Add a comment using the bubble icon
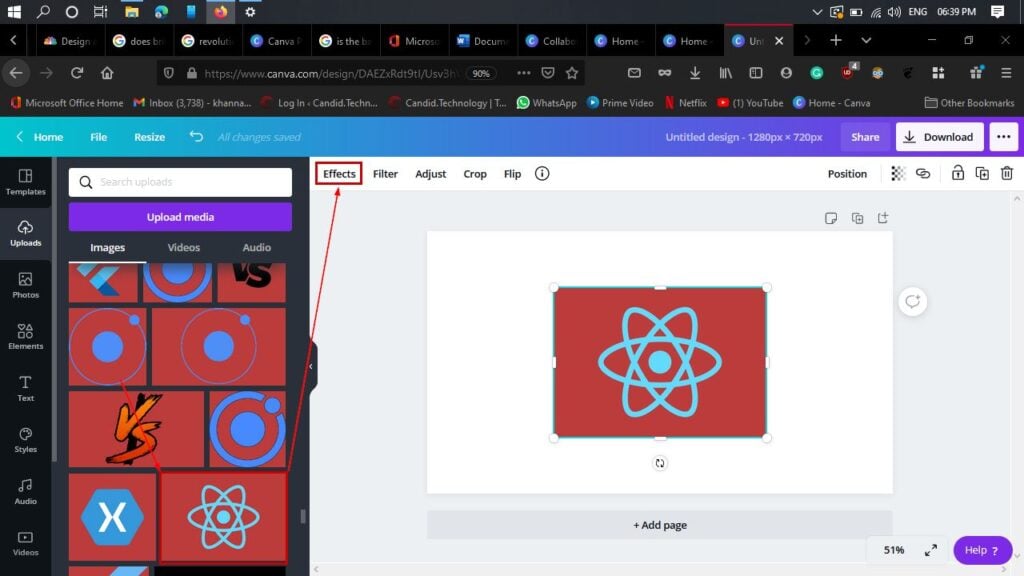 (x=912, y=301)
